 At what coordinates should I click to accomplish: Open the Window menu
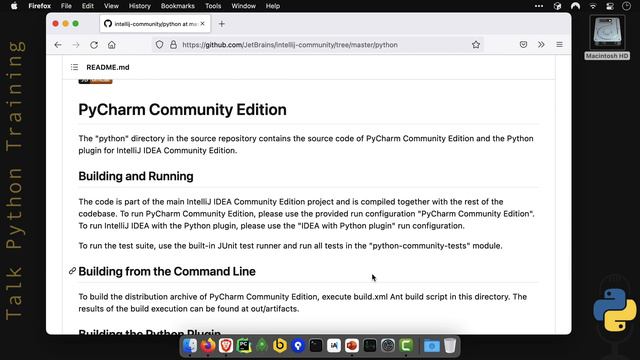pyautogui.click(x=243, y=6)
